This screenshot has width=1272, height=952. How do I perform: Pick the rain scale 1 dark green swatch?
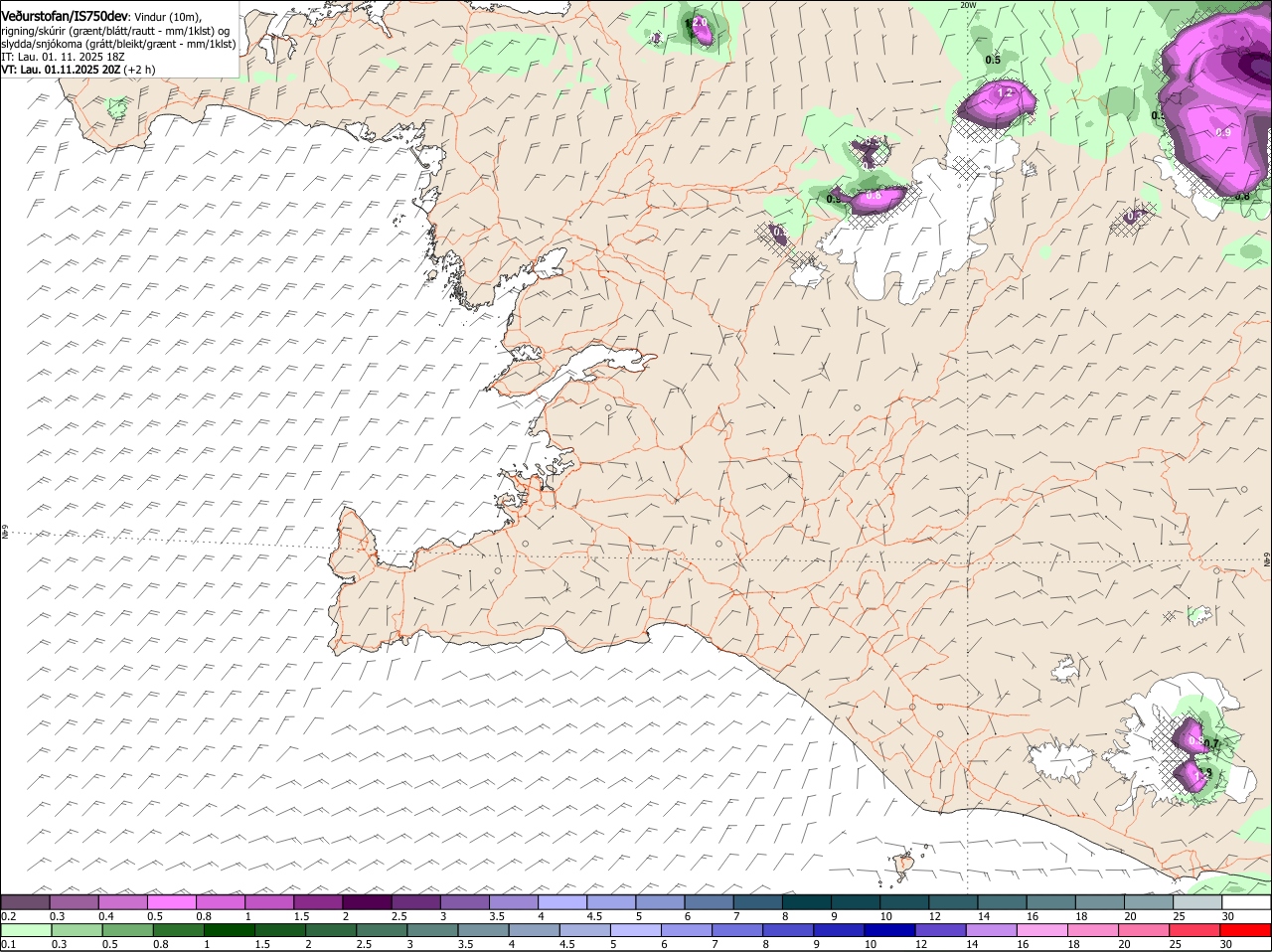[229, 930]
